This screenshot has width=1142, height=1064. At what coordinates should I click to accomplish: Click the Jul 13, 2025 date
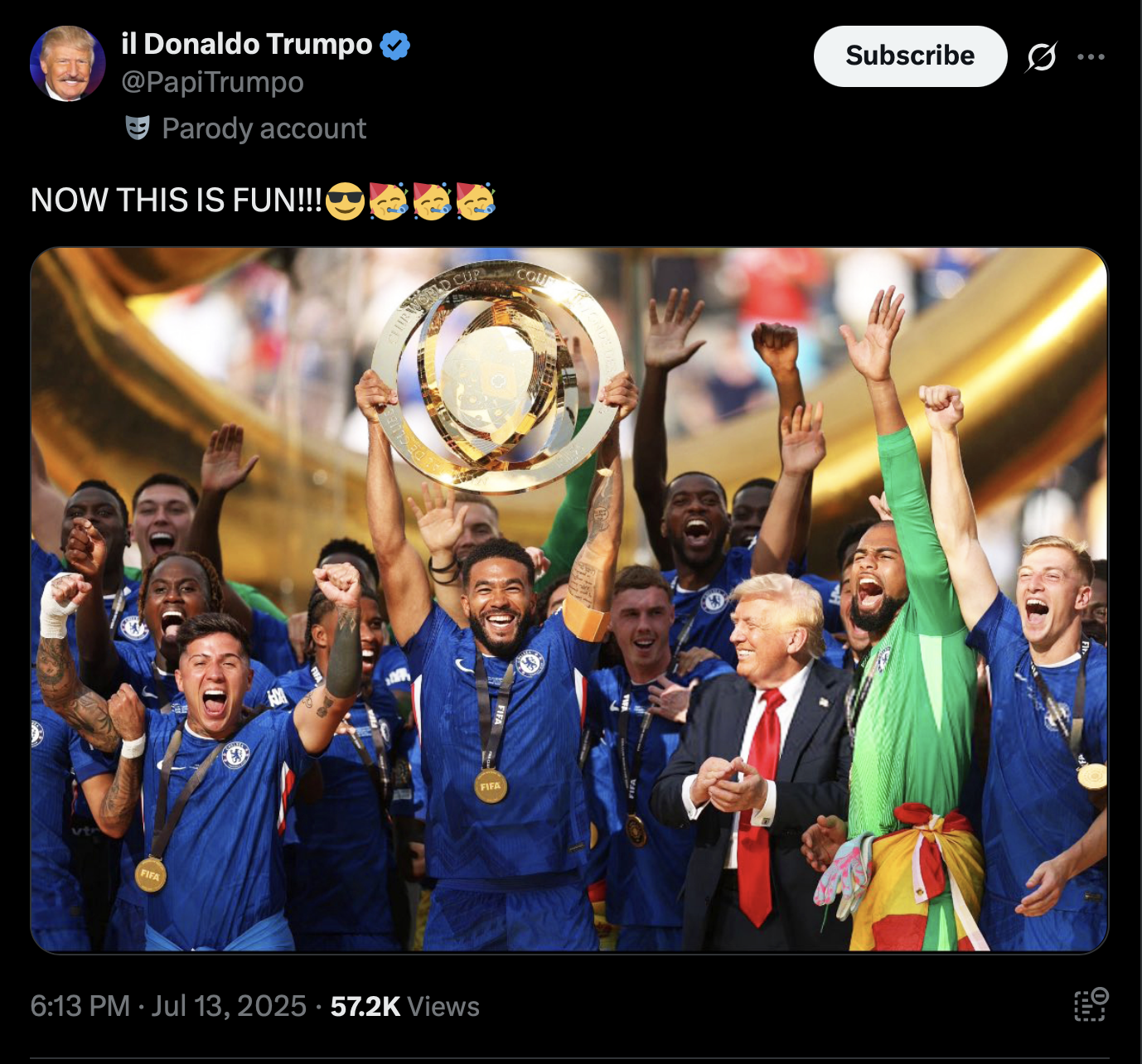pyautogui.click(x=229, y=1005)
